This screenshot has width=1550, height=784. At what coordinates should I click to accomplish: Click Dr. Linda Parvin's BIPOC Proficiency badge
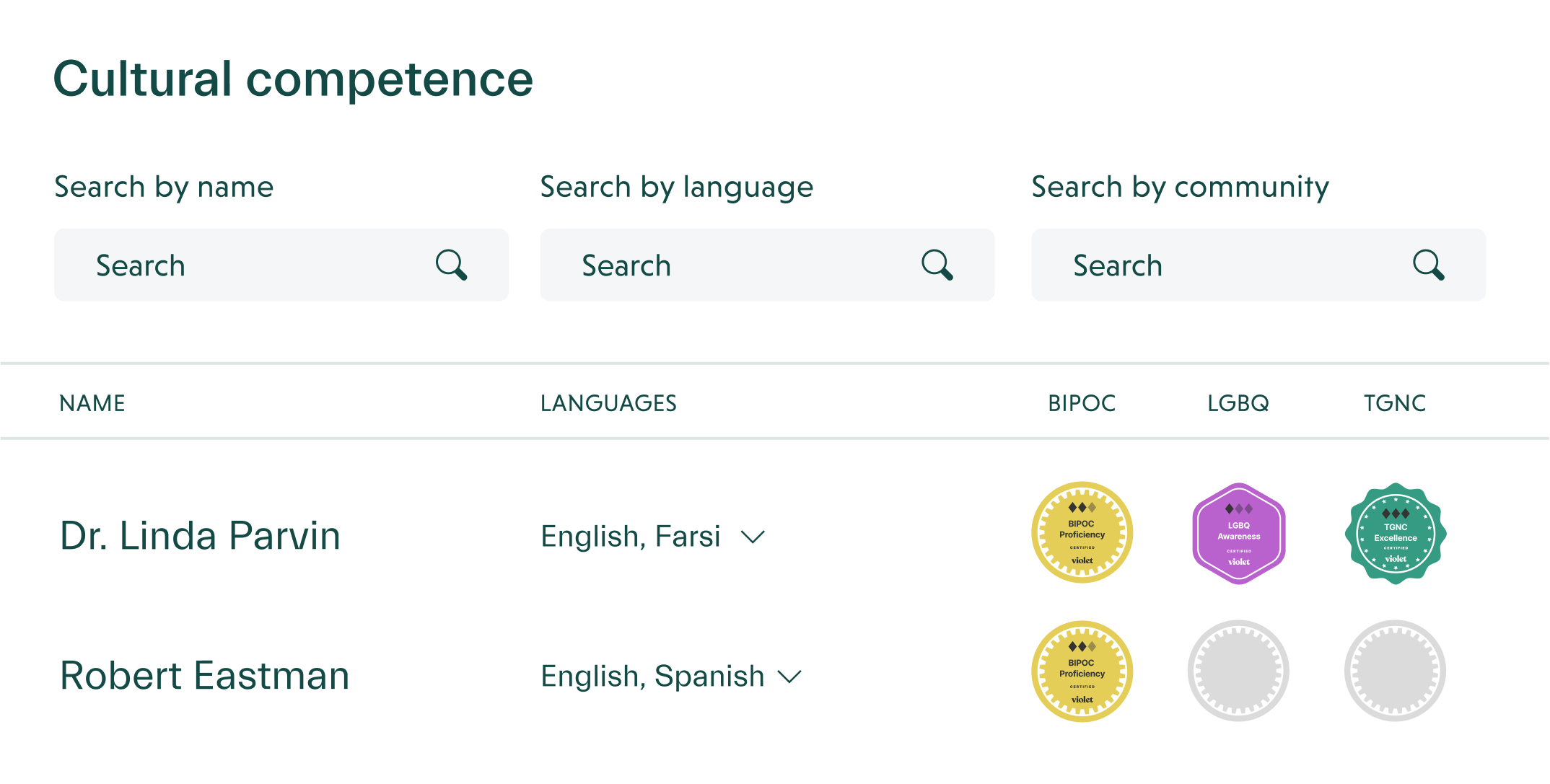[1082, 532]
